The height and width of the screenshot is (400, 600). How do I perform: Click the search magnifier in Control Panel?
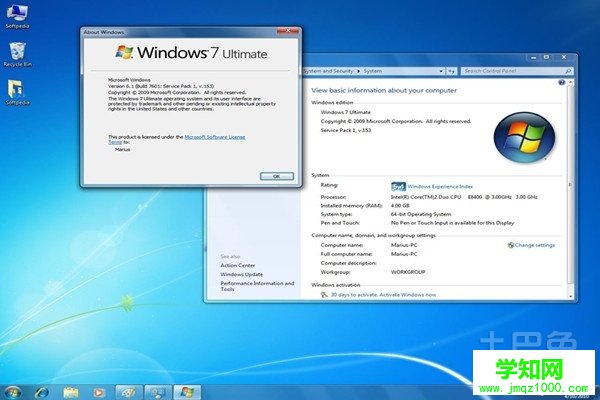point(568,71)
